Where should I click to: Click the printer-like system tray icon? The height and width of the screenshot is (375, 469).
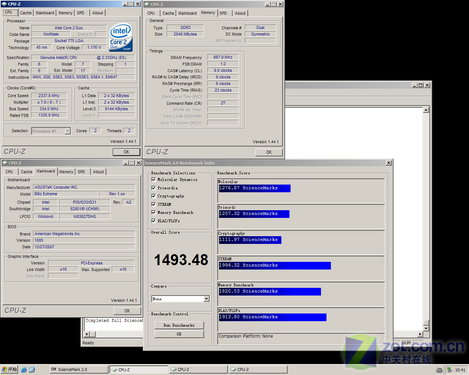[439, 370]
